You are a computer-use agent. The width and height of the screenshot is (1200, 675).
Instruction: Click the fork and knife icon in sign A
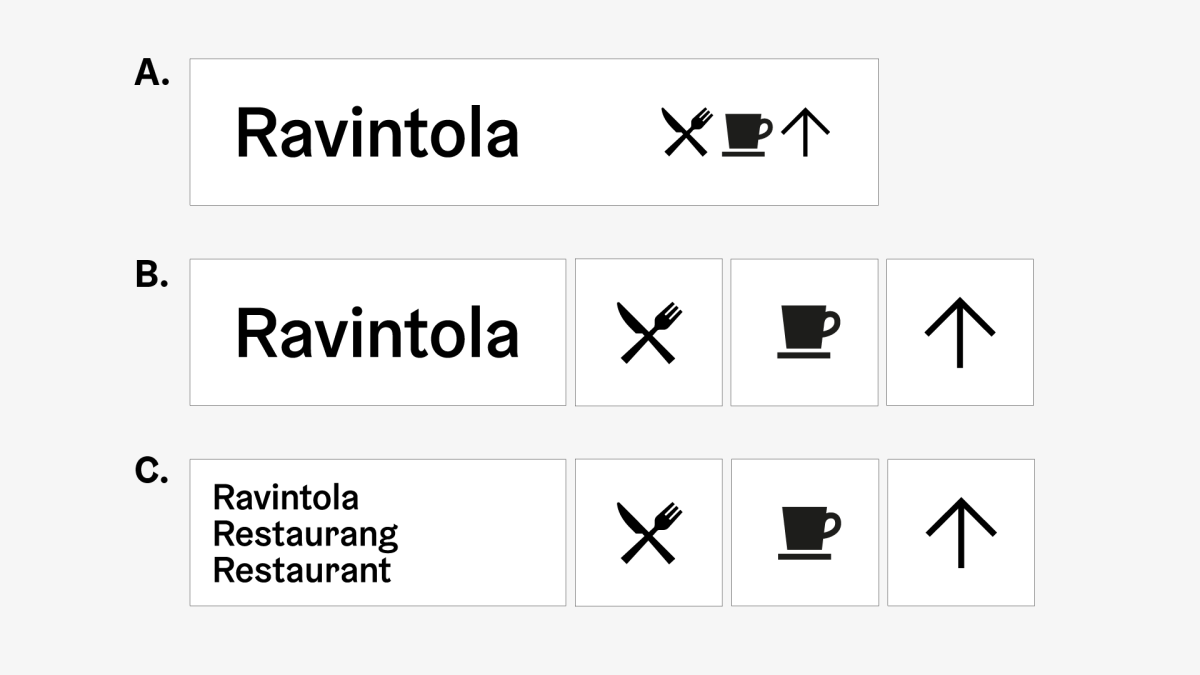click(x=687, y=132)
